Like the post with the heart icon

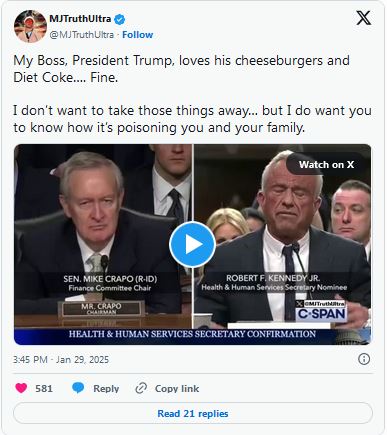pos(21,388)
